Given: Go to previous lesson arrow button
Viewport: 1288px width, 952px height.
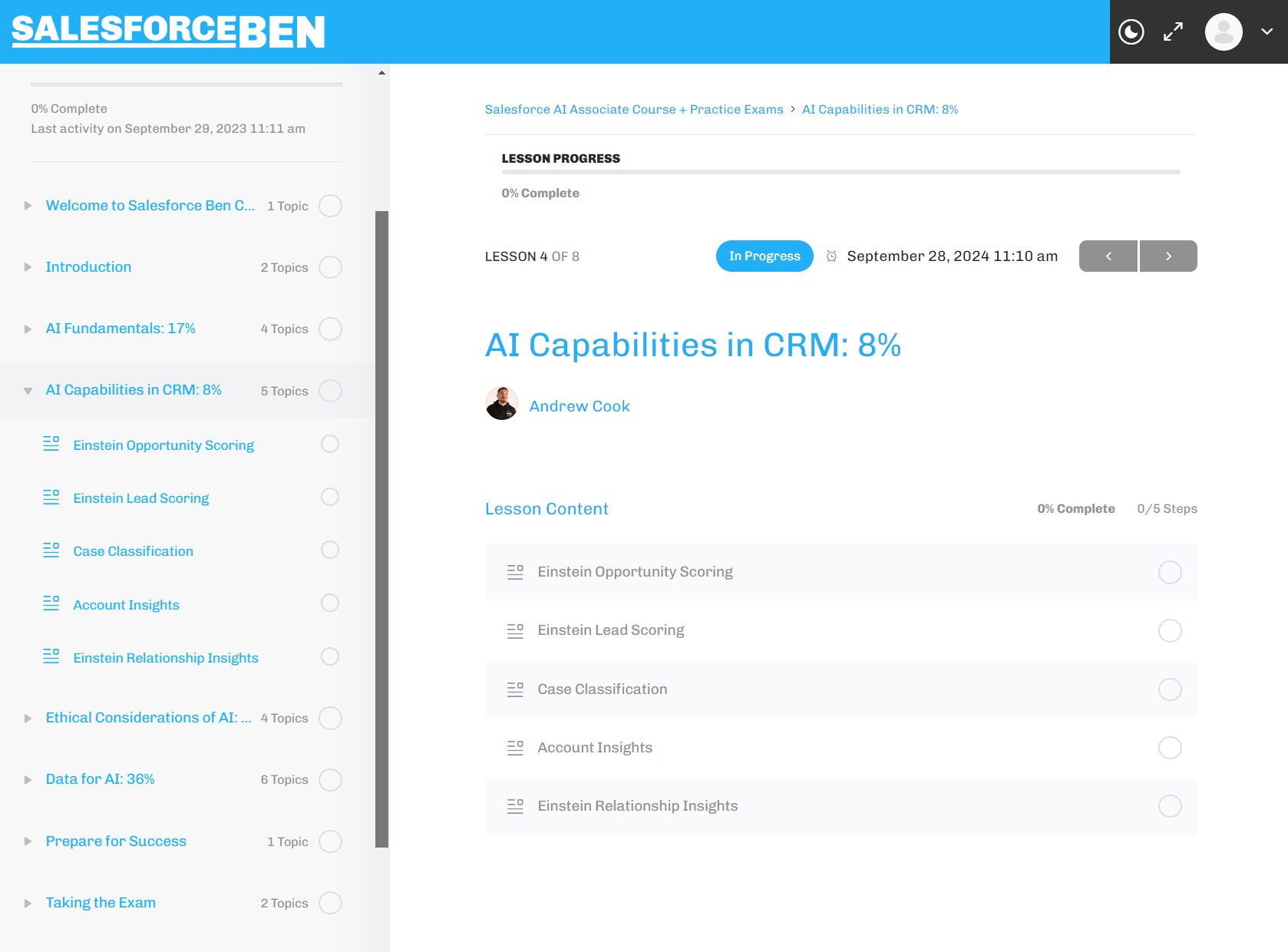Looking at the screenshot, I should pyautogui.click(x=1108, y=256).
